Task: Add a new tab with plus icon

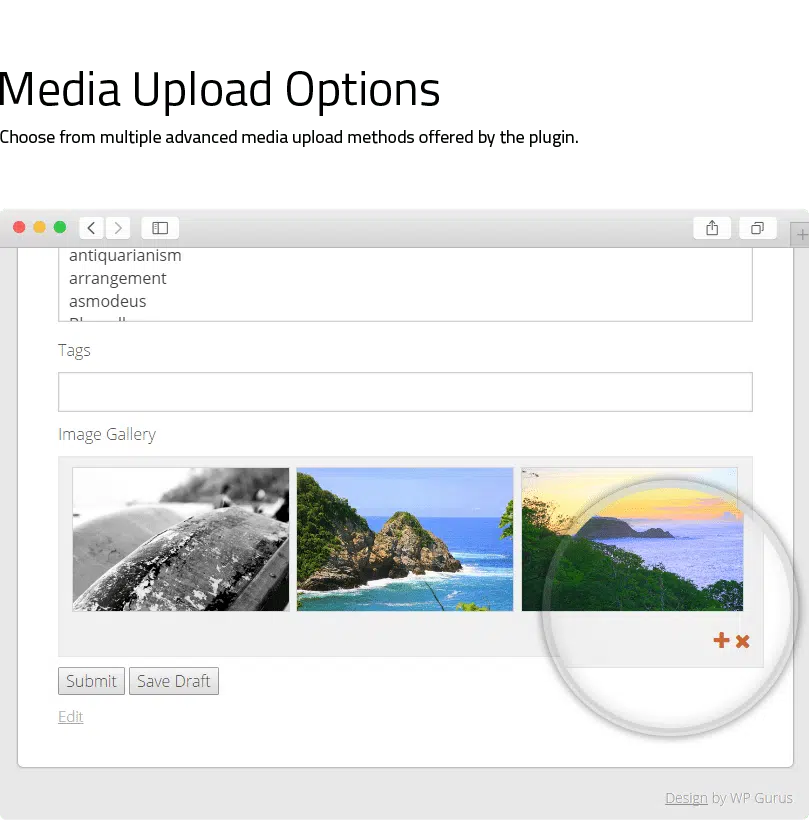Action: 801,235
